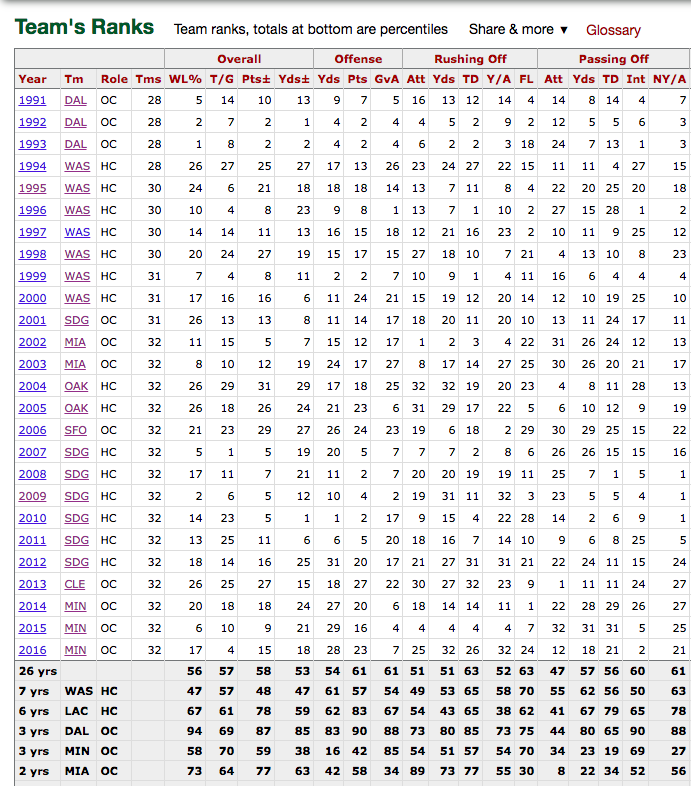Open the 2016 season year link
Image resolution: width=691 pixels, height=786 pixels.
coord(32,650)
